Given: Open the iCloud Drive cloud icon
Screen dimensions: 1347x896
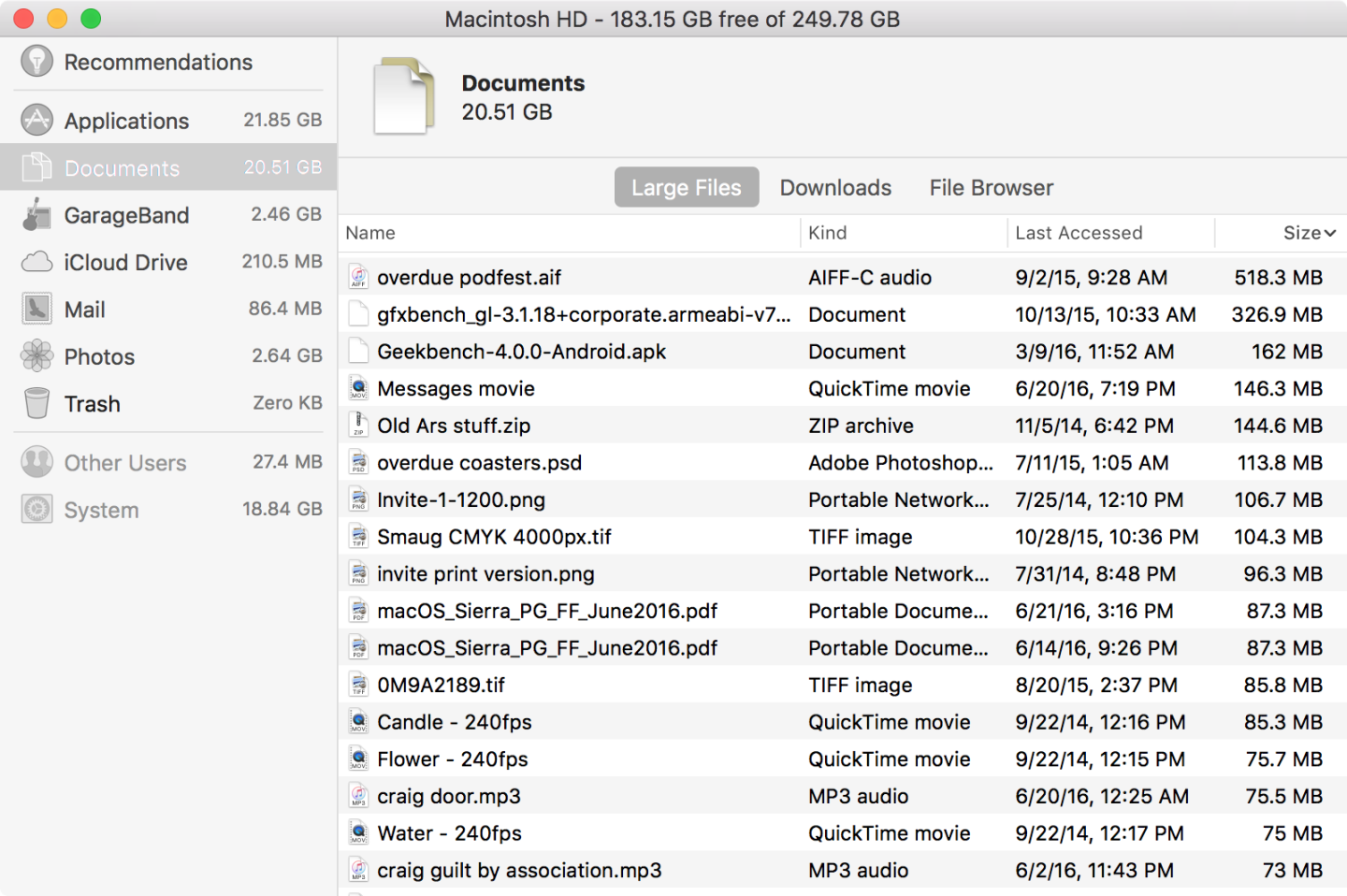Looking at the screenshot, I should tap(36, 262).
